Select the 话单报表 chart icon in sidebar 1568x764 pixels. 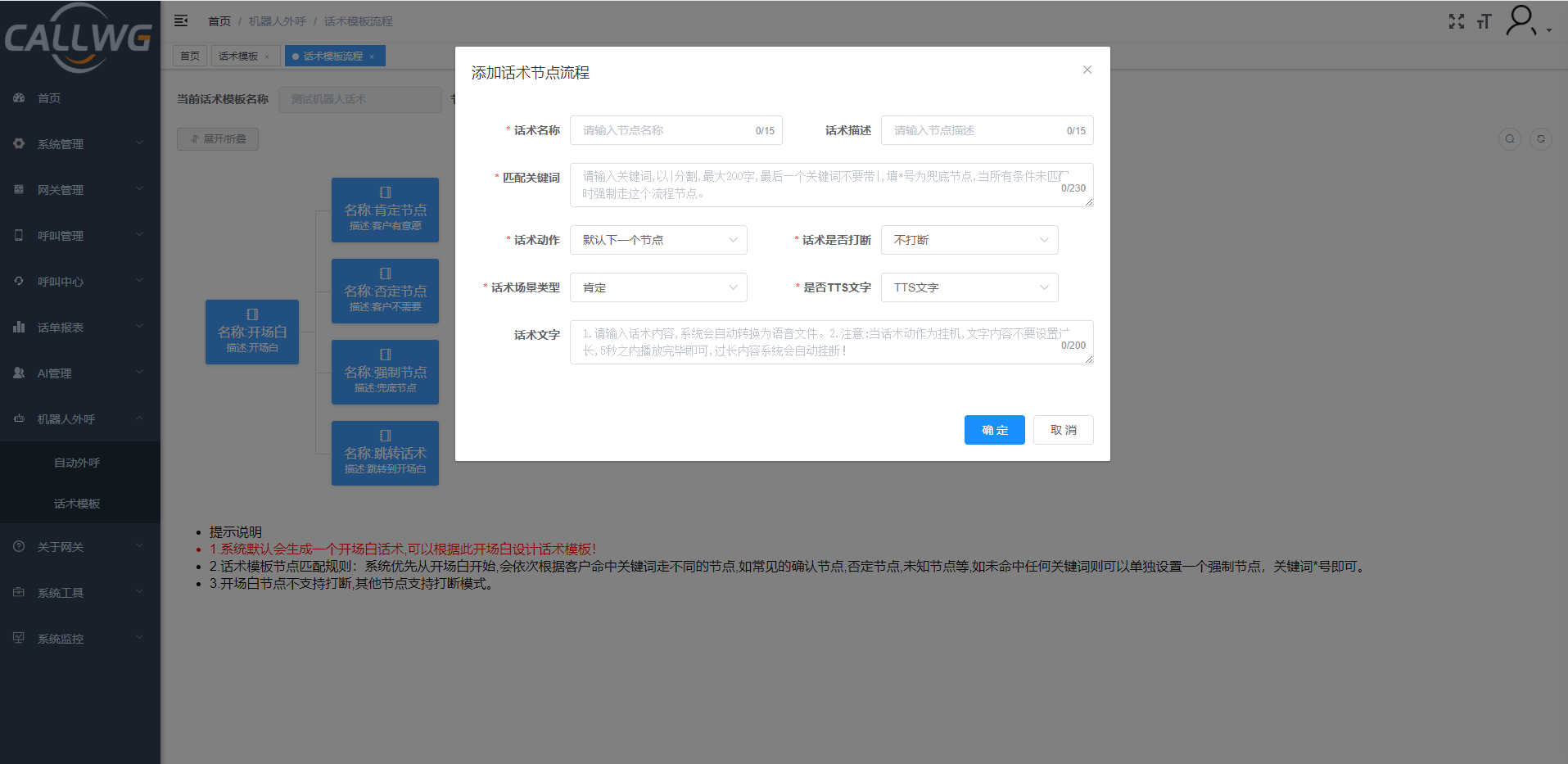pos(18,327)
